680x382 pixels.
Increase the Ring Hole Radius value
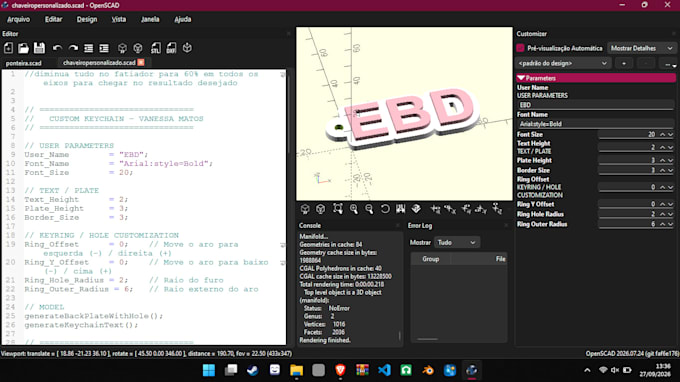tap(663, 214)
